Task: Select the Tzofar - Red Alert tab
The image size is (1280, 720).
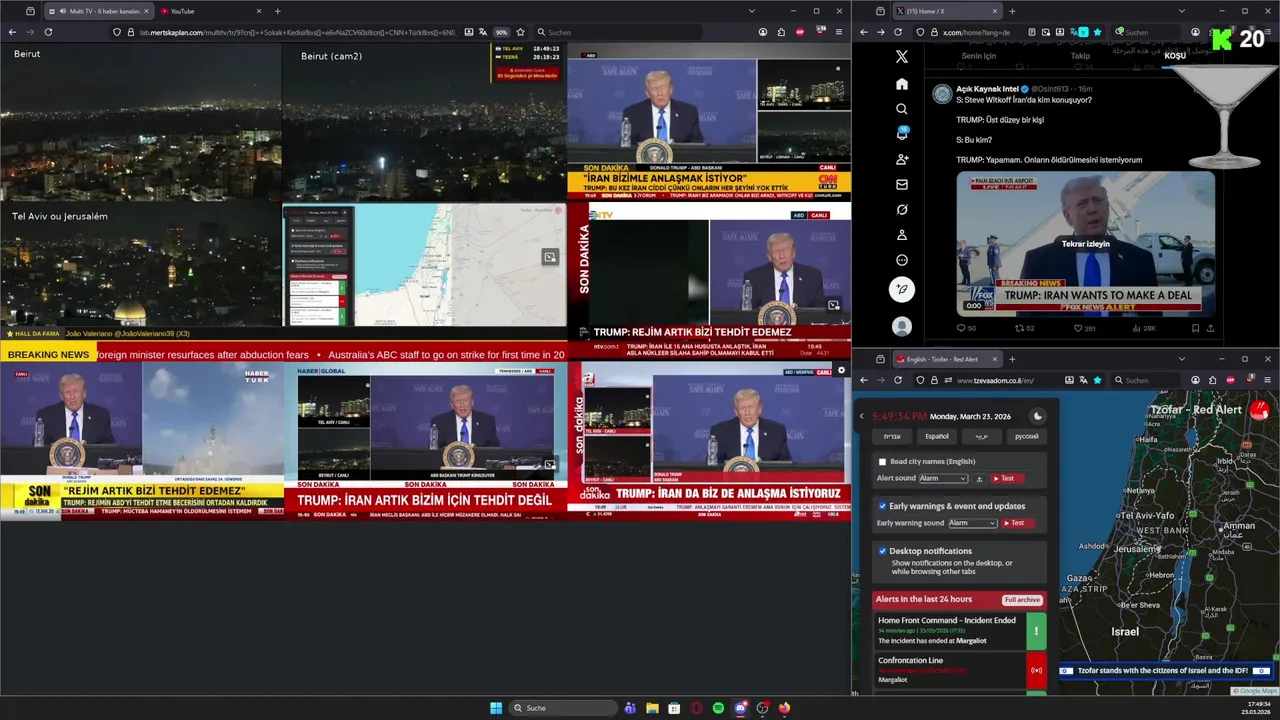Action: click(945, 359)
